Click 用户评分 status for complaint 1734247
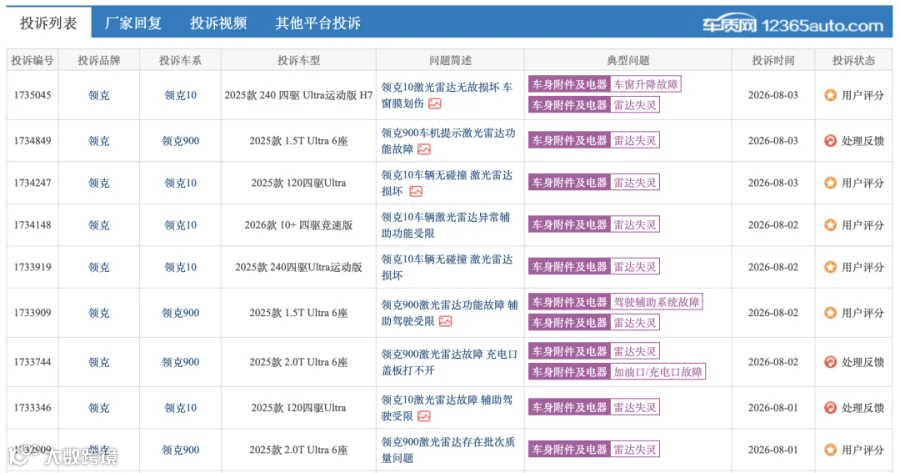Viewport: 900px width, 473px height. (x=863, y=183)
